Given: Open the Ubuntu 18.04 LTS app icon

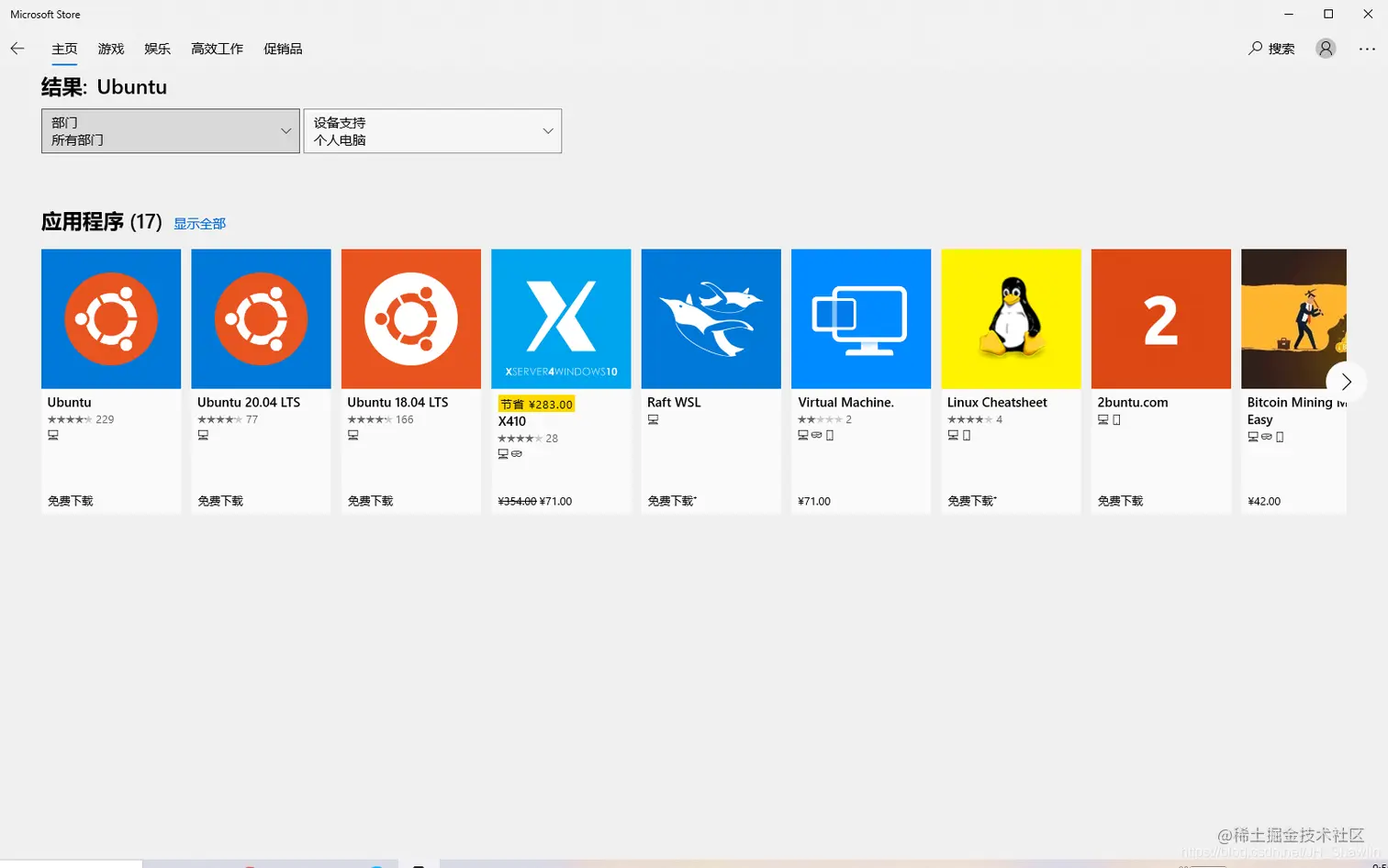Looking at the screenshot, I should (x=411, y=318).
